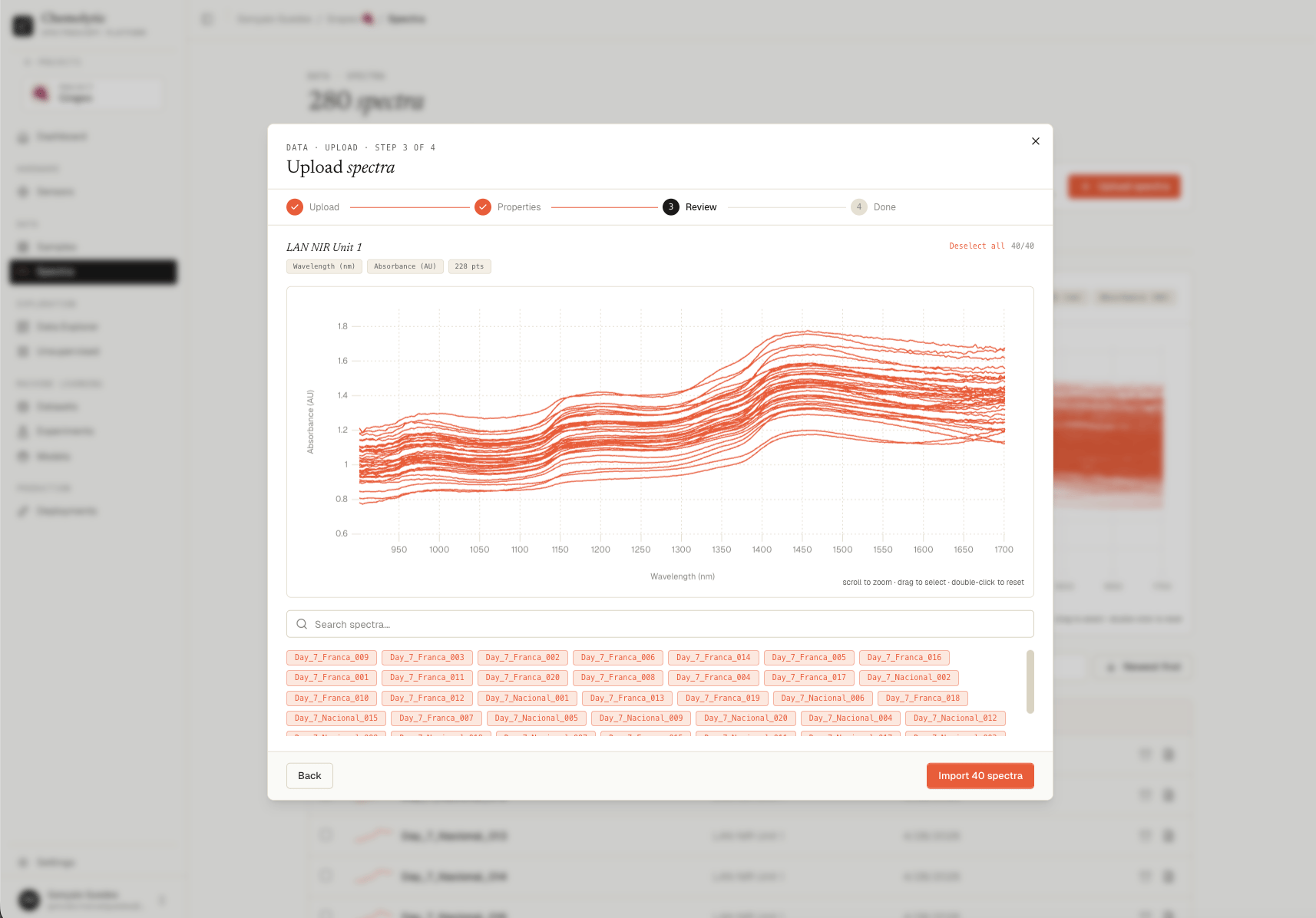Go to the Properties step label
The width and height of the screenshot is (1316, 918).
coord(519,207)
